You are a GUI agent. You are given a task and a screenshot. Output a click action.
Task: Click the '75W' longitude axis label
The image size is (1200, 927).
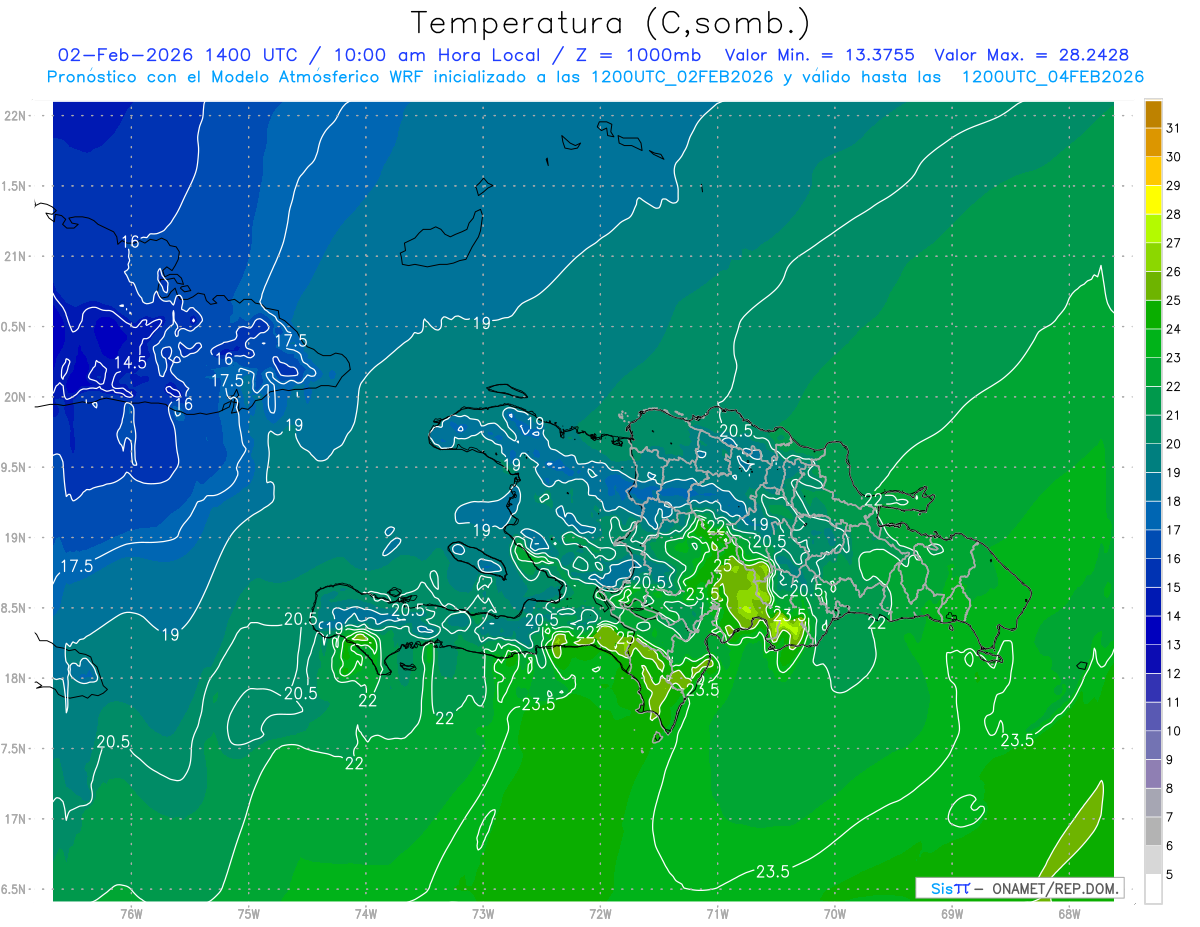(248, 913)
